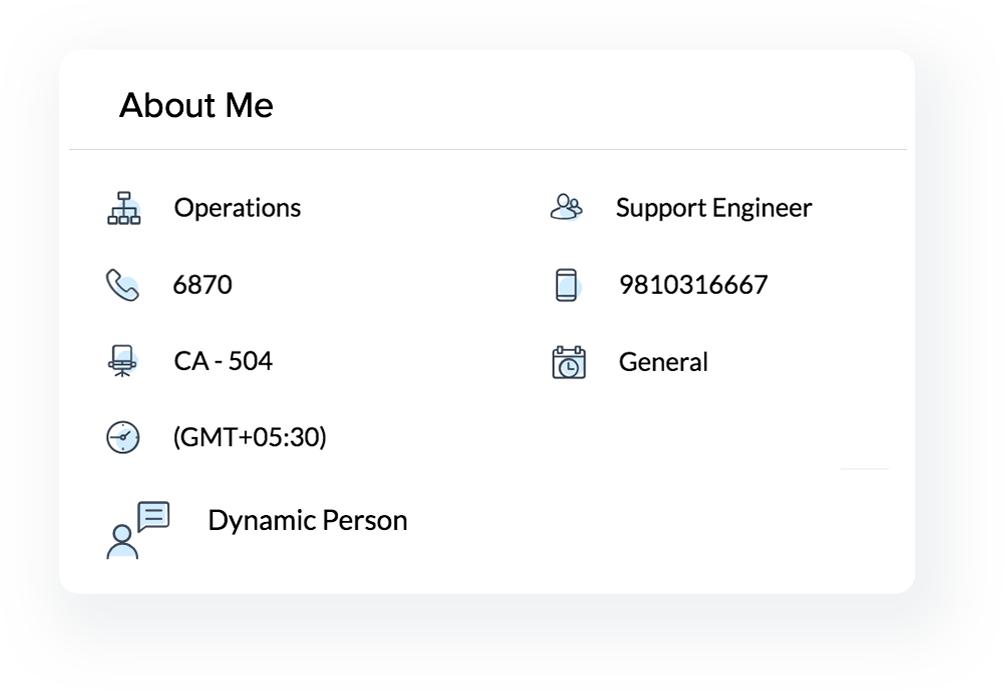
Task: Click the telephone handset icon beside 6870
Action: click(122, 285)
